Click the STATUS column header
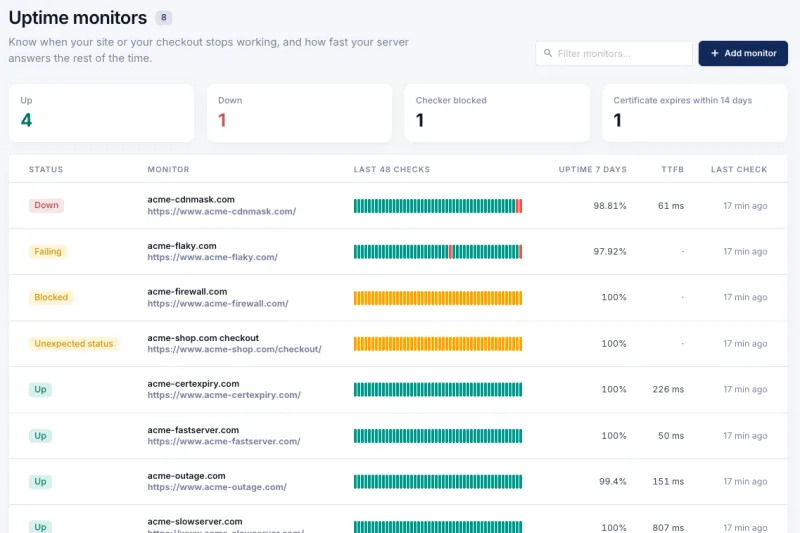 coord(46,169)
